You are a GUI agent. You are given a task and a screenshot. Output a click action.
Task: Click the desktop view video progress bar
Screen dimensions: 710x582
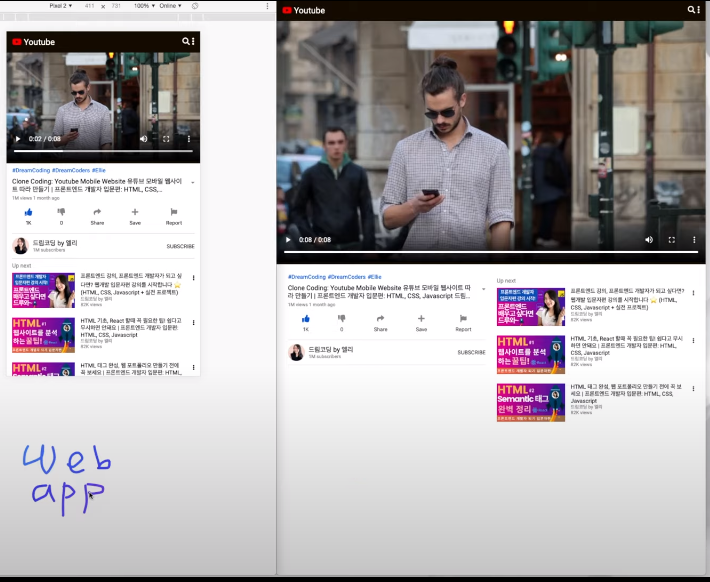[x=491, y=251]
